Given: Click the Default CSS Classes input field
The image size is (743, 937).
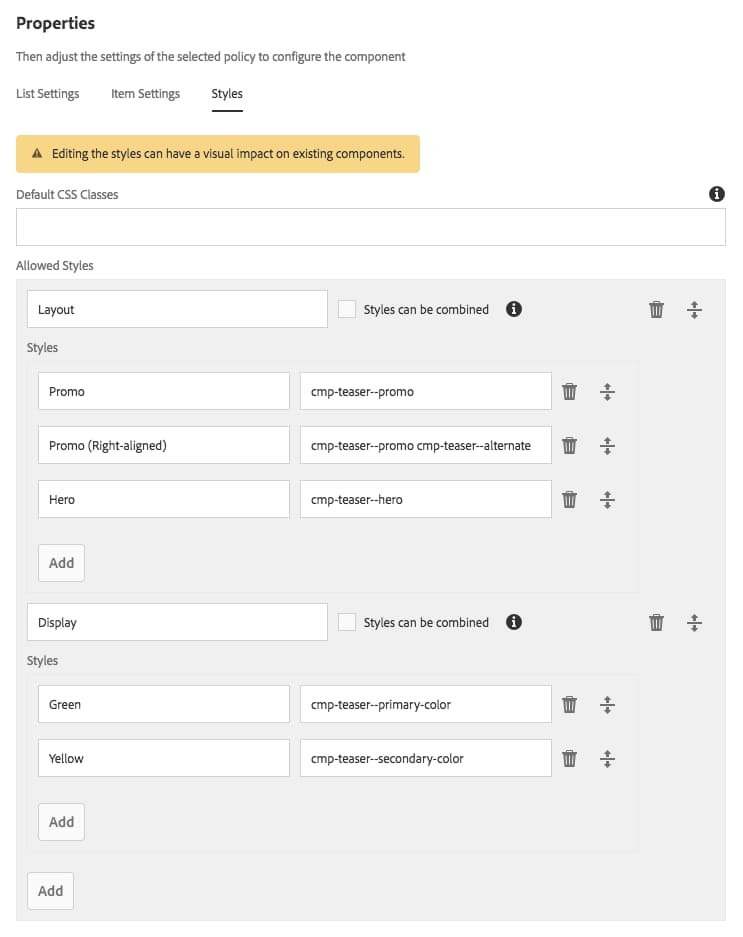Looking at the screenshot, I should tap(370, 227).
